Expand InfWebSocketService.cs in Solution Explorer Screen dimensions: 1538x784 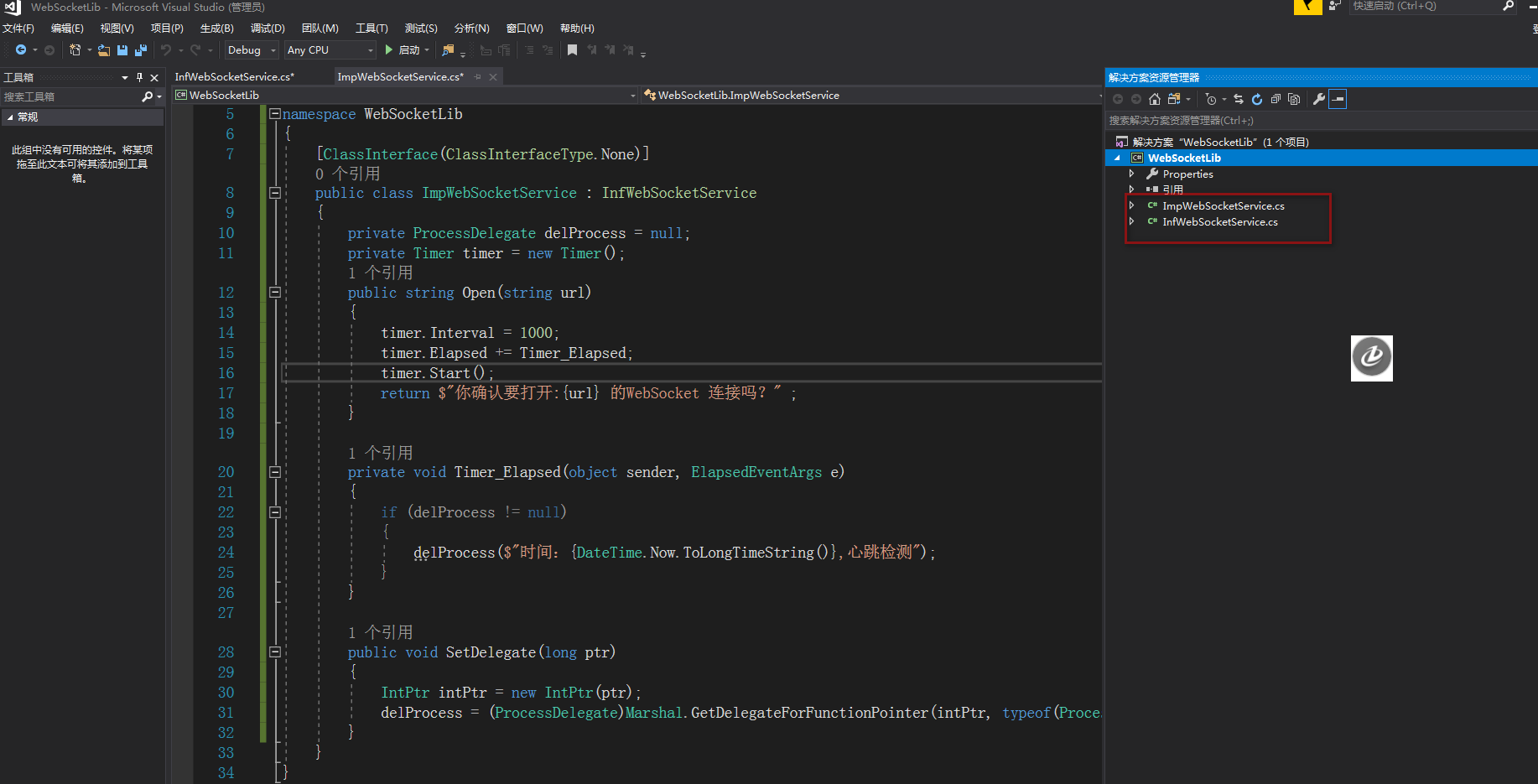pyautogui.click(x=1131, y=221)
